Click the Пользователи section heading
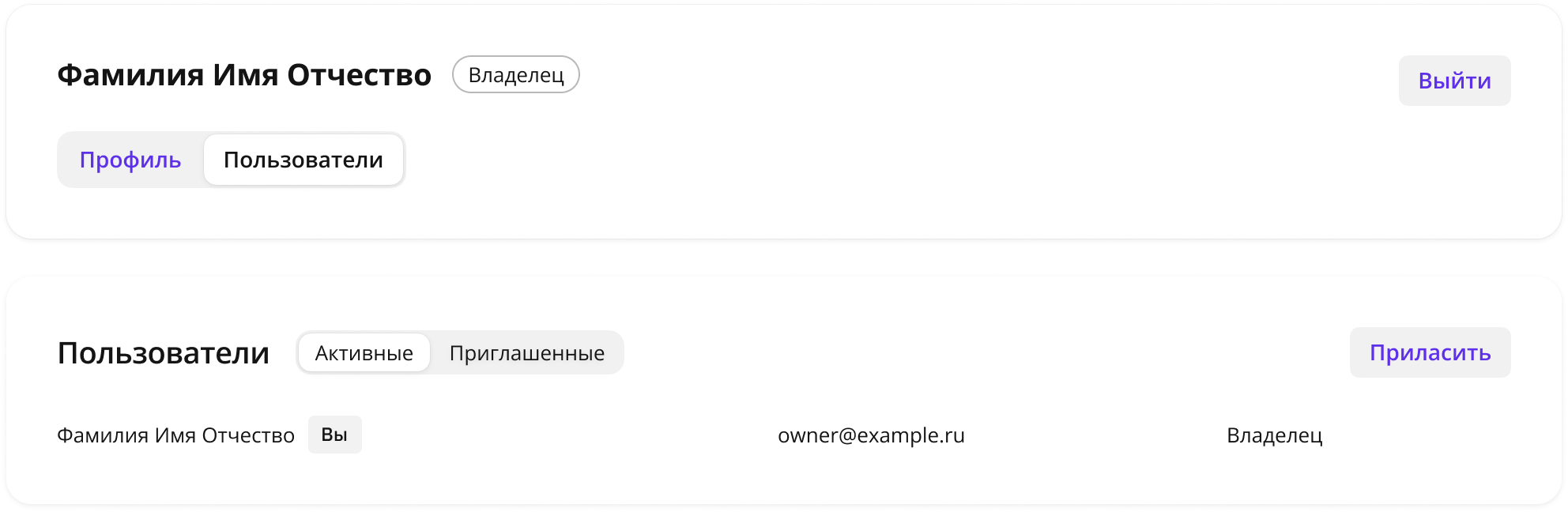The height and width of the screenshot is (512, 1568). coord(164,353)
